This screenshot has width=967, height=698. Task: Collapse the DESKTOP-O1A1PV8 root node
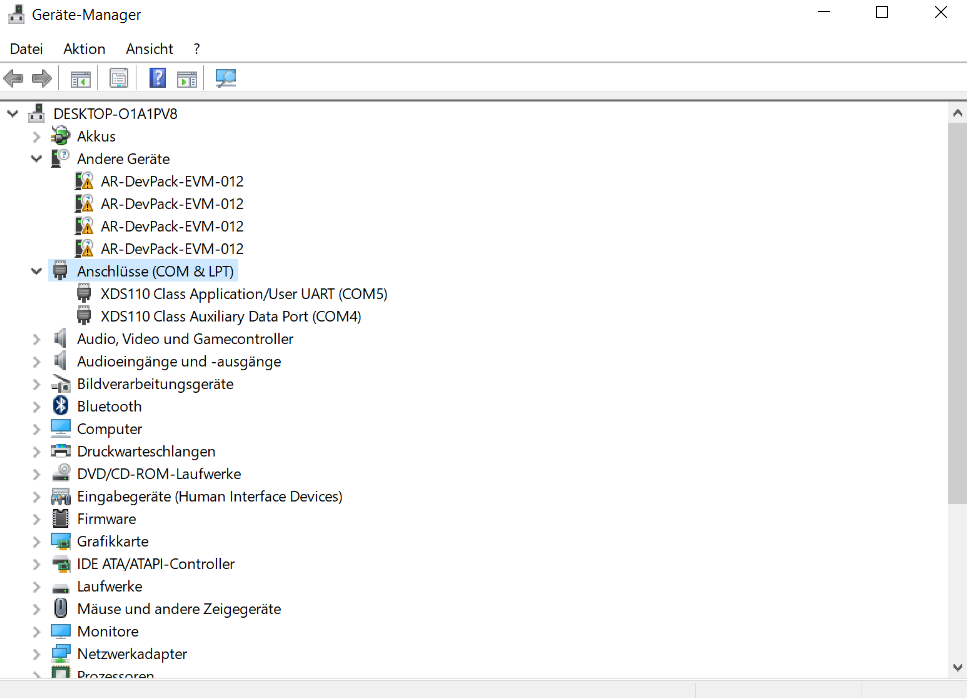12,113
